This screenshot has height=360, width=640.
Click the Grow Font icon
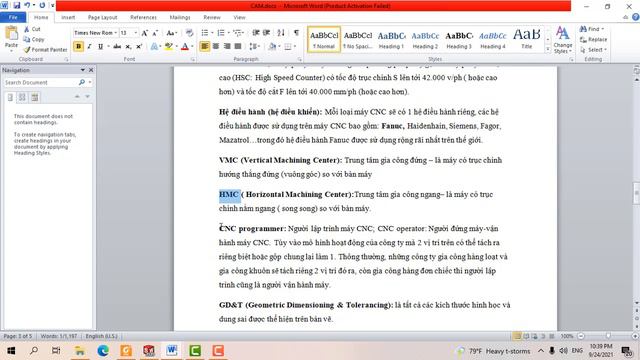pyautogui.click(x=144, y=33)
